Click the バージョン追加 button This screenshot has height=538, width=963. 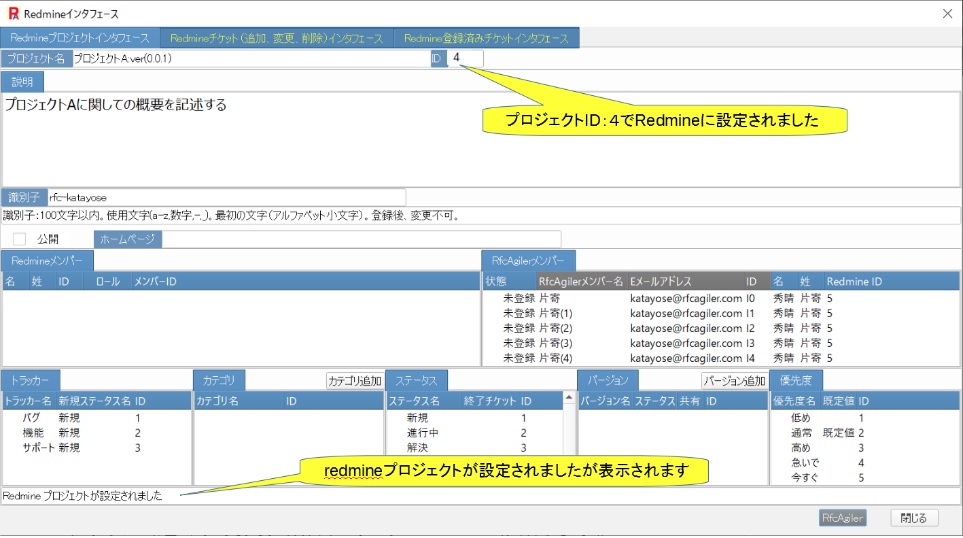point(735,381)
